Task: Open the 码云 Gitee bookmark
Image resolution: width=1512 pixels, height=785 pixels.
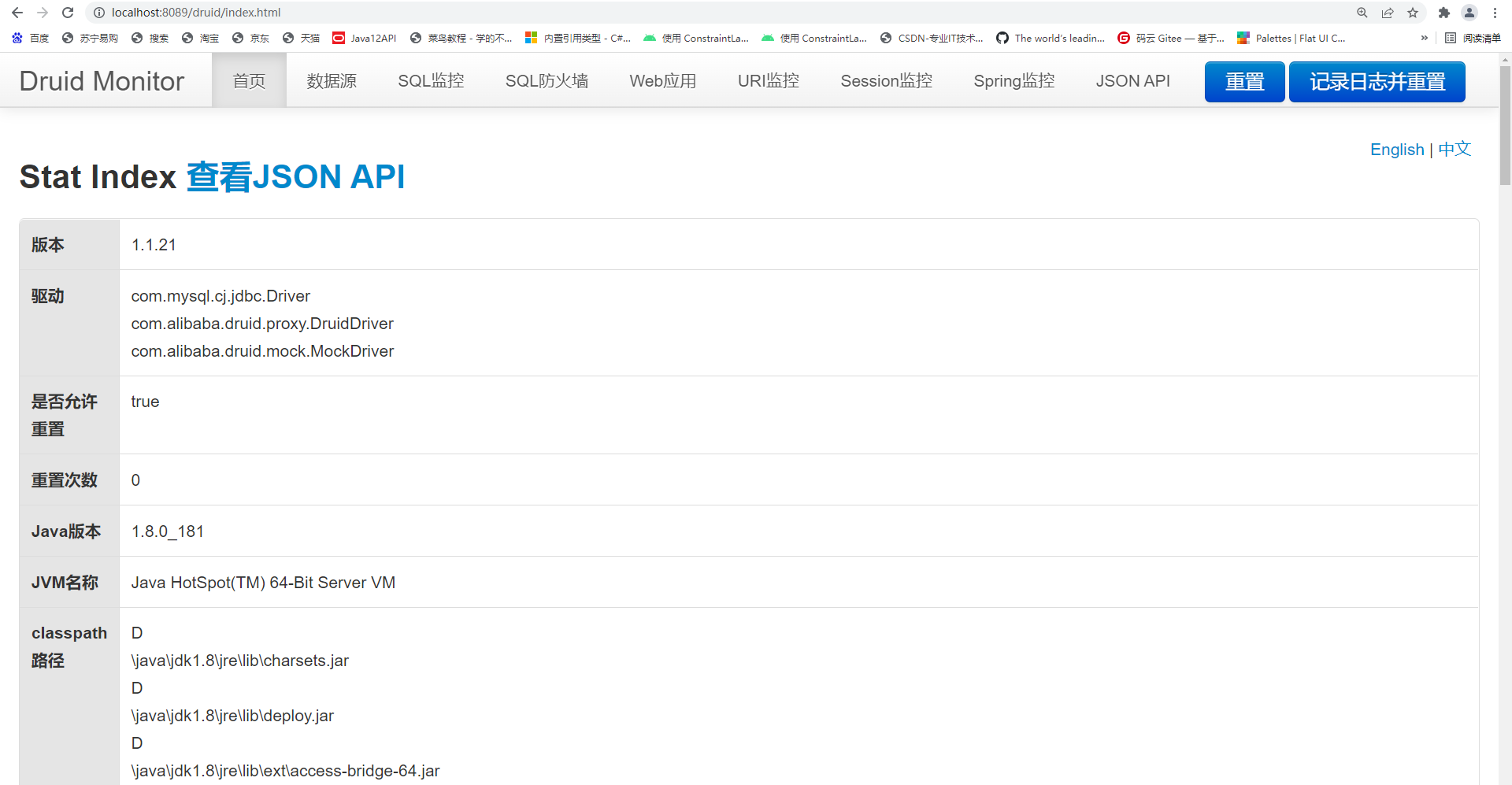Action: [x=1171, y=38]
